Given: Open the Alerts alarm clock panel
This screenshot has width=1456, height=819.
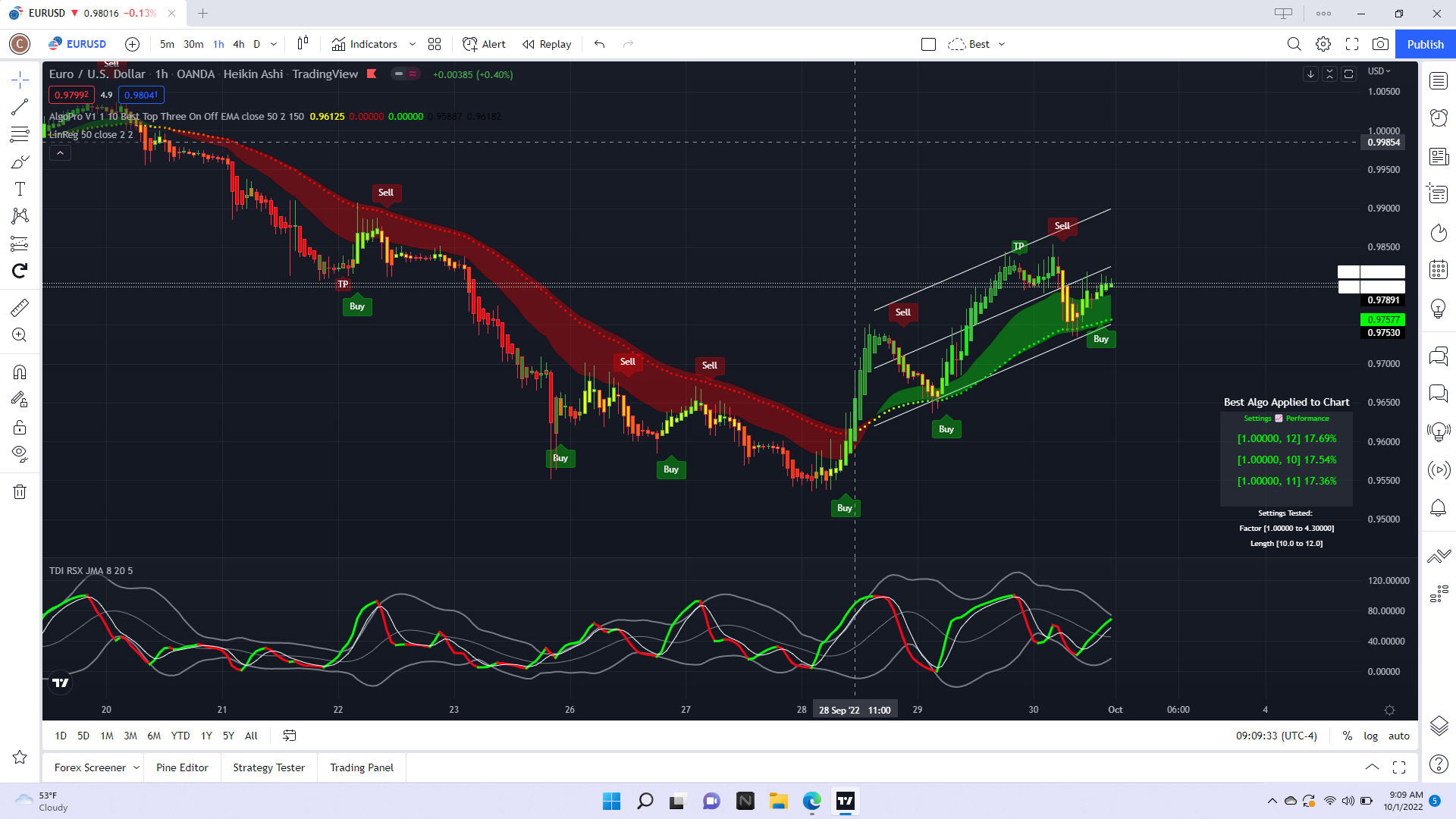Looking at the screenshot, I should [x=1438, y=118].
